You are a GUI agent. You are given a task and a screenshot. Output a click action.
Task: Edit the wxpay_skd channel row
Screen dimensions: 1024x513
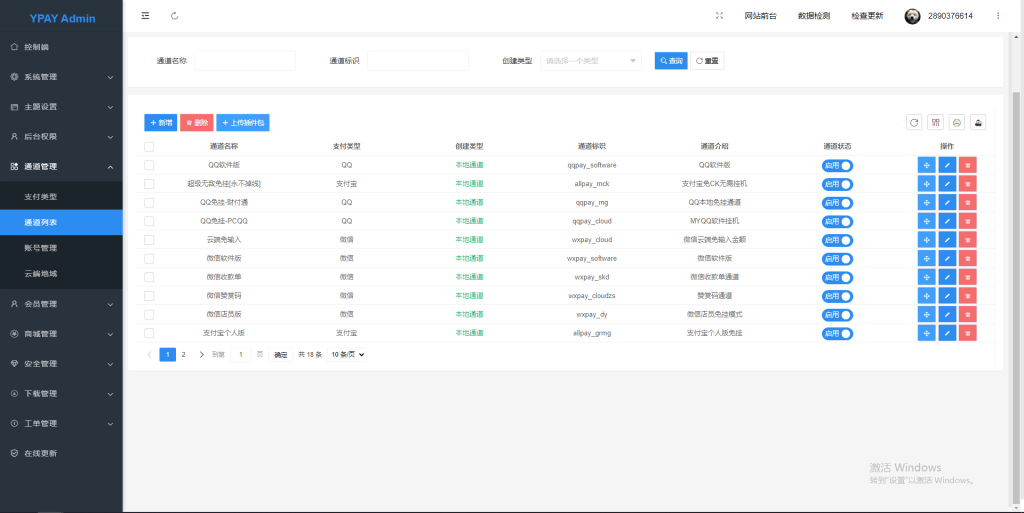point(947,277)
